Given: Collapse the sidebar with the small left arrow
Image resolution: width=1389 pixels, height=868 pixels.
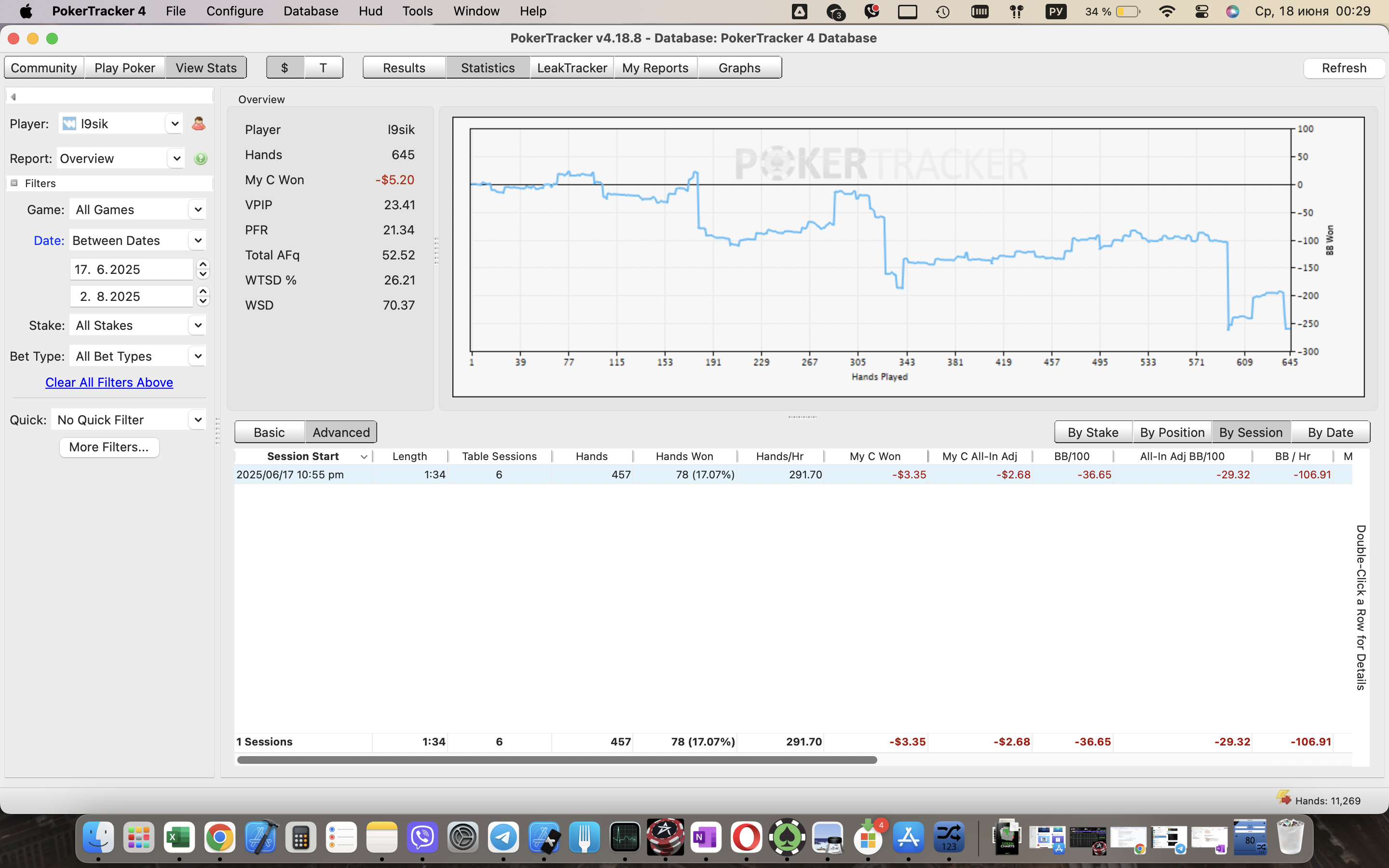Looking at the screenshot, I should pyautogui.click(x=13, y=96).
